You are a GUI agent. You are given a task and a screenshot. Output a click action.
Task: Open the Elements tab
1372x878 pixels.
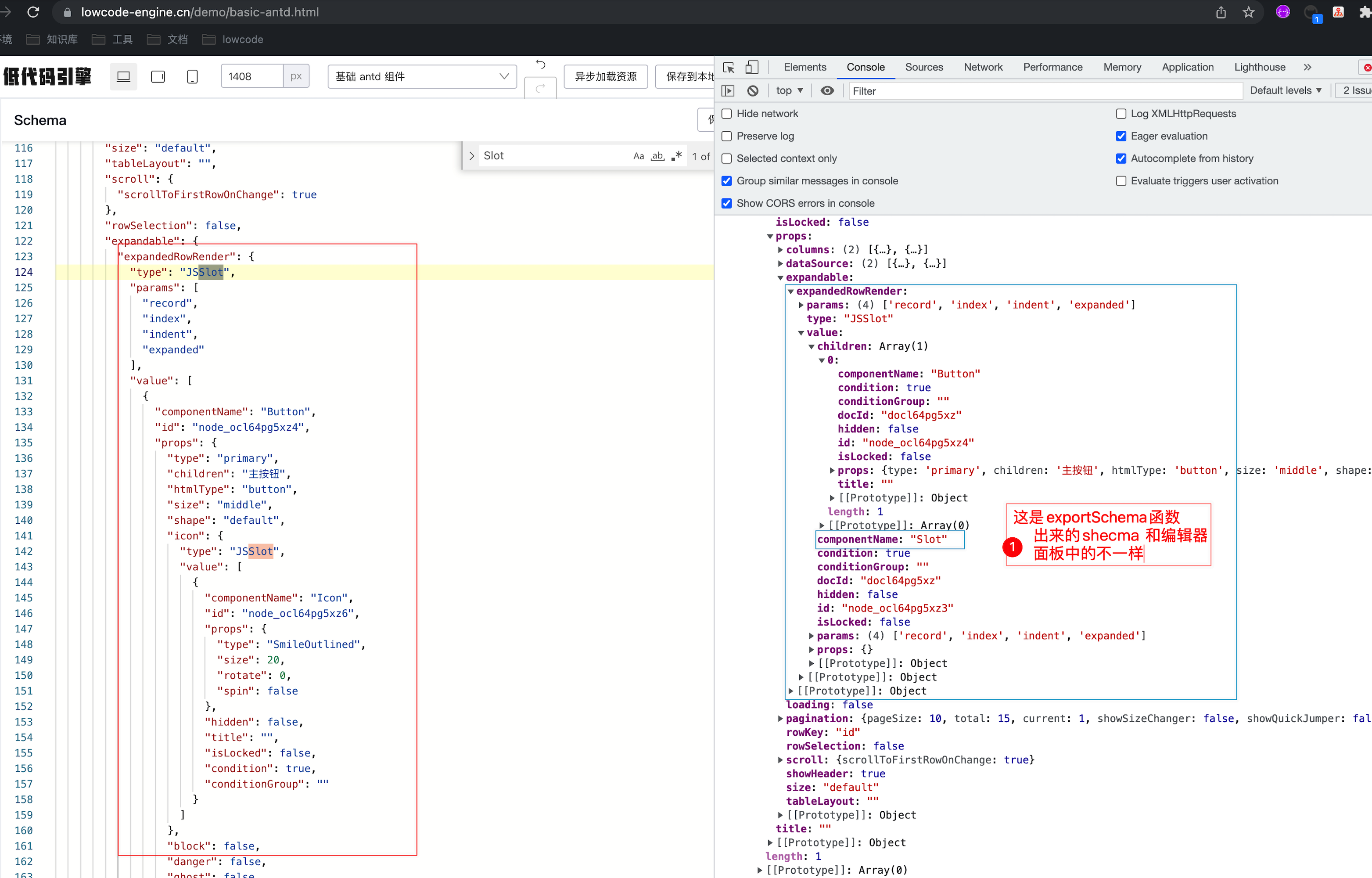click(804, 67)
